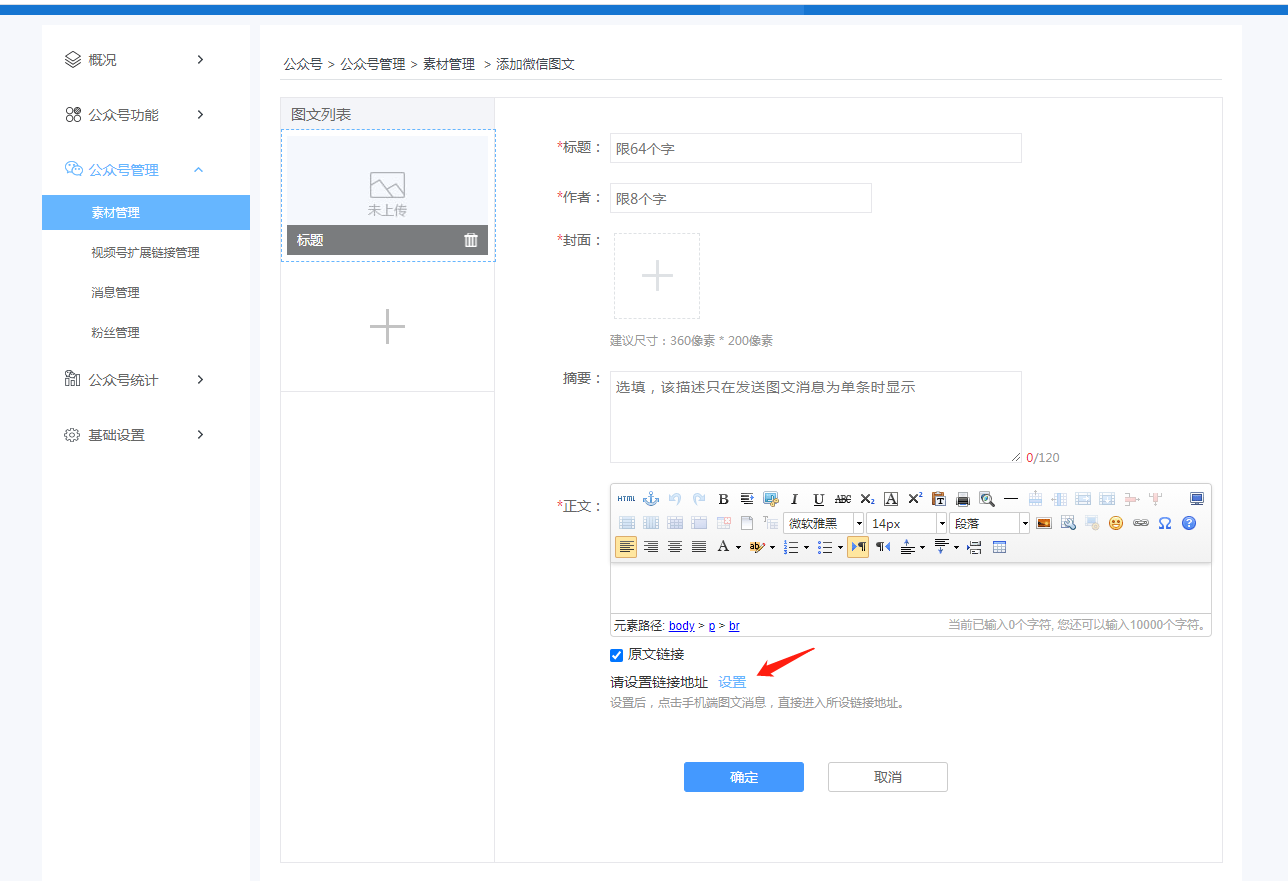Click the print icon in editor toolbar

coord(963,499)
